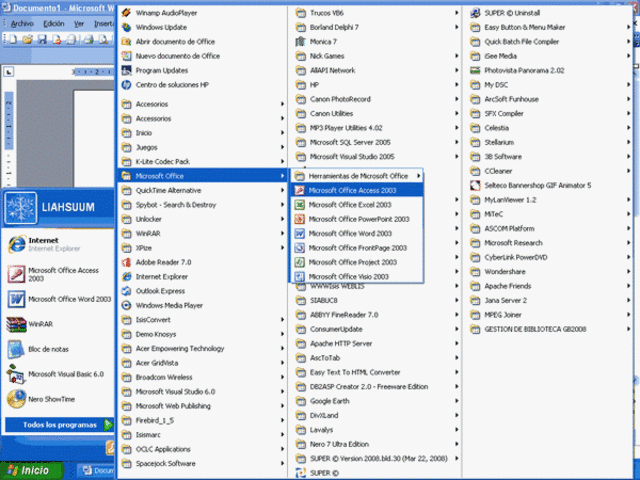Screen dimensions: 640x480
Task: Expand the Accesorios folder
Action: 202,104
